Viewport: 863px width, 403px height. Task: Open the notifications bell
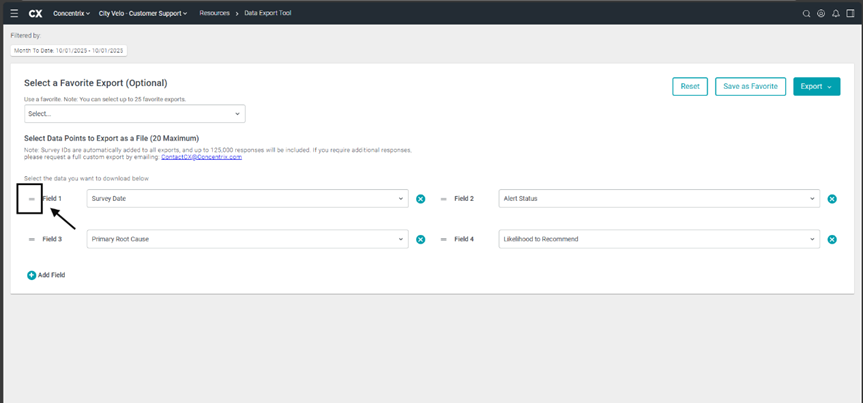click(x=835, y=13)
